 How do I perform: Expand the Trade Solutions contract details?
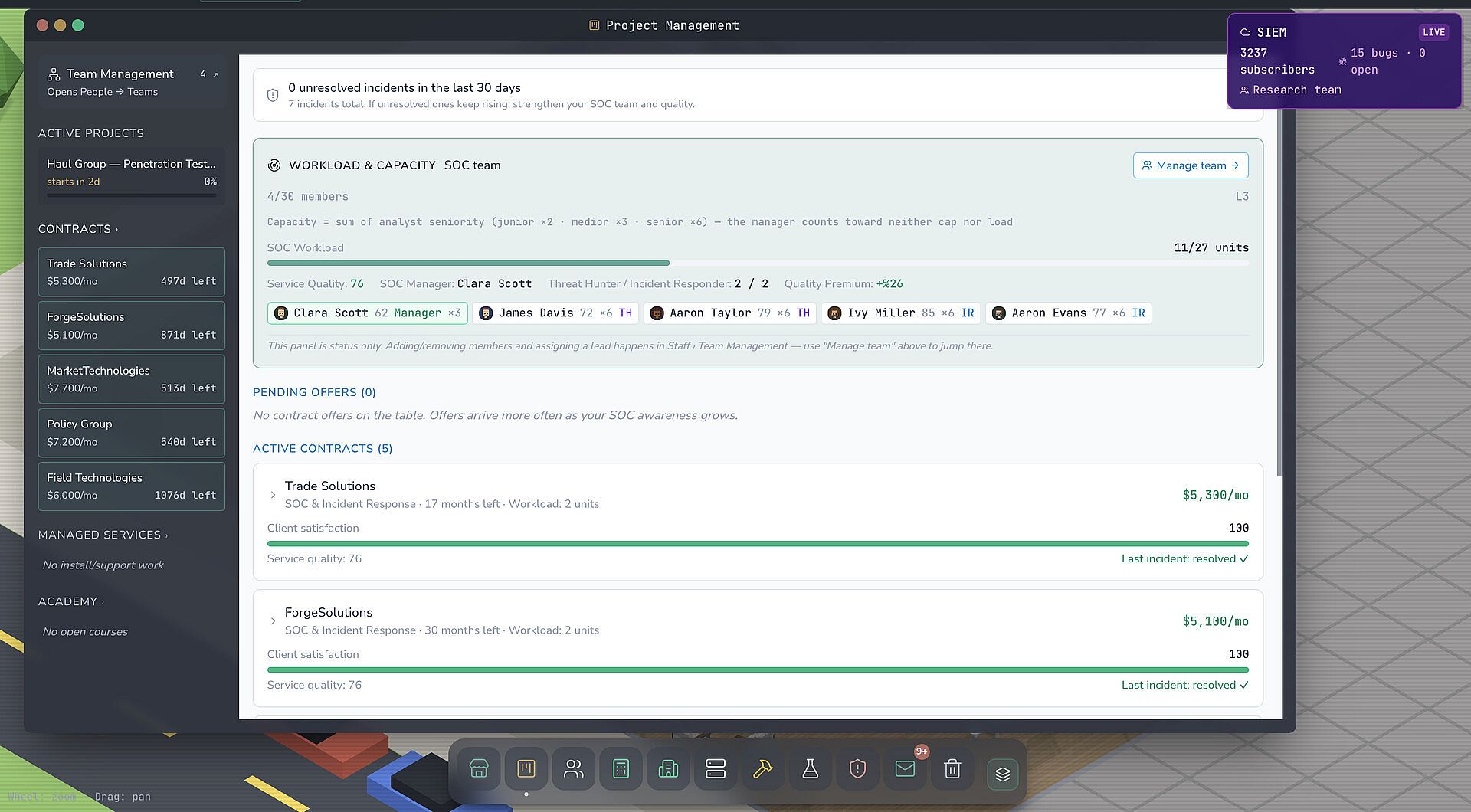point(273,495)
